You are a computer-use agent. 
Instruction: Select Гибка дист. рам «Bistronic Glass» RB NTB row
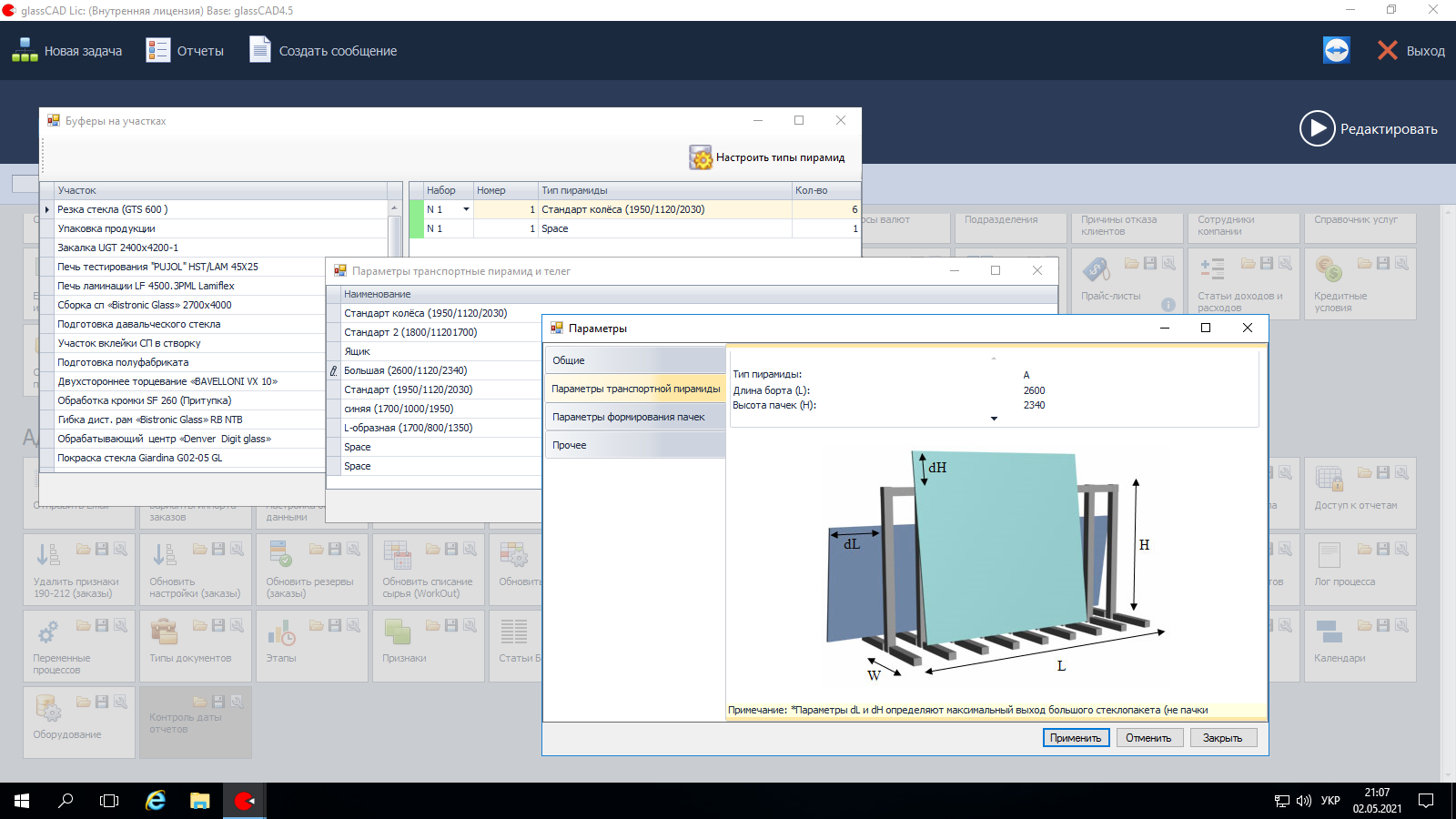(x=189, y=420)
